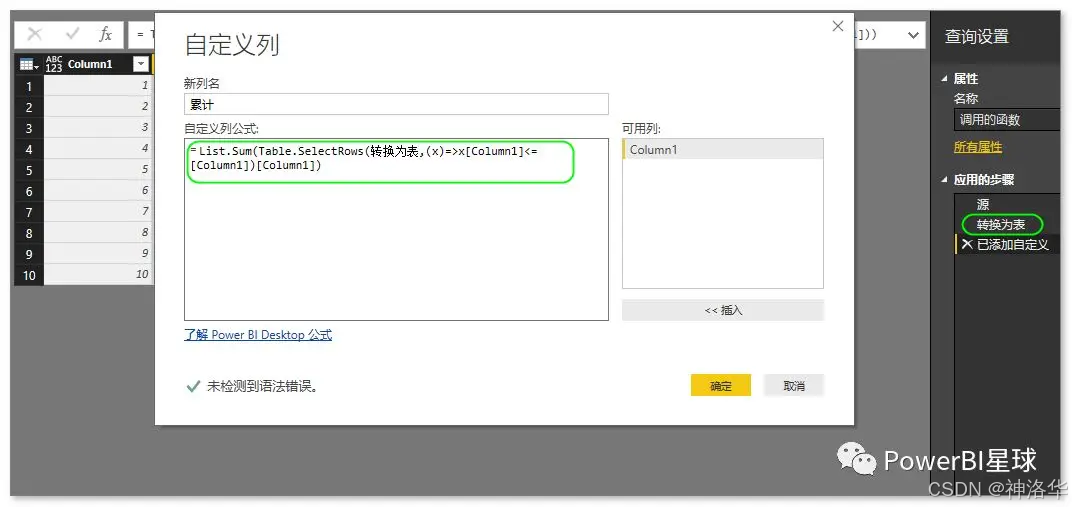1072x507 pixels.
Task: Click the 新列名 input field containing 累计
Action: click(x=396, y=104)
